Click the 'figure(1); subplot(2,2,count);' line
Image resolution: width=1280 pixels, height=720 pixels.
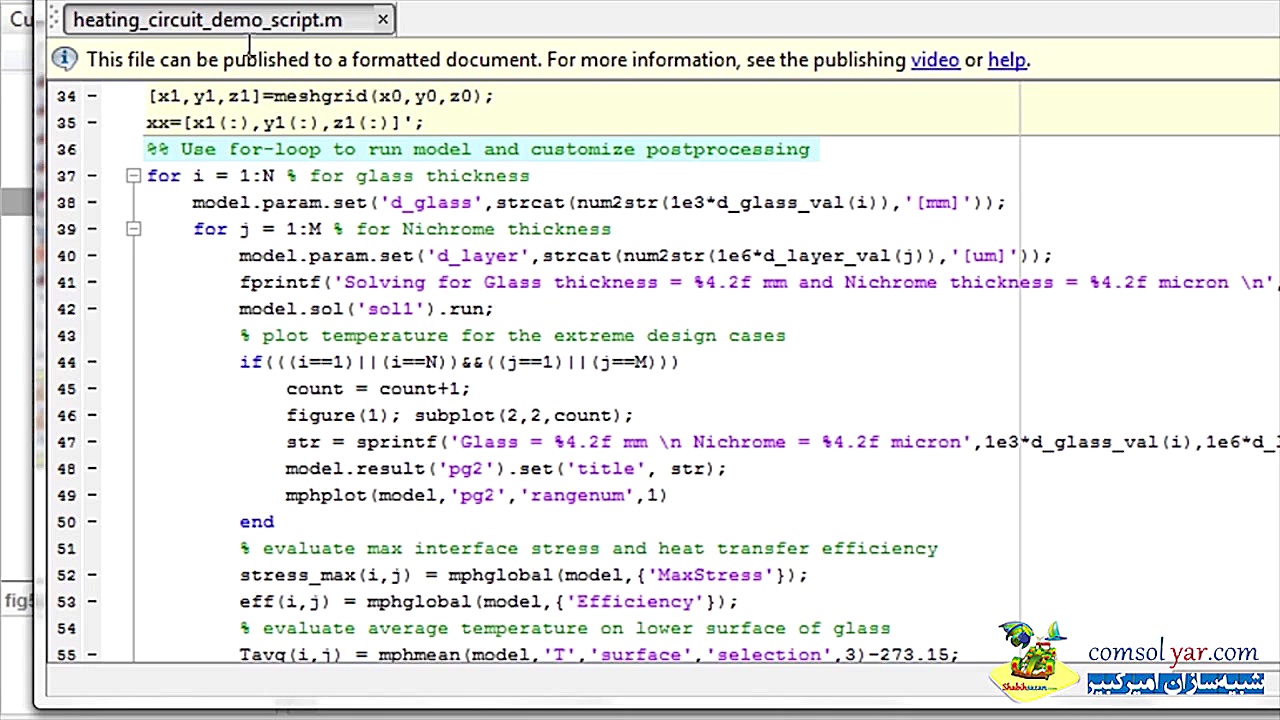(460, 416)
